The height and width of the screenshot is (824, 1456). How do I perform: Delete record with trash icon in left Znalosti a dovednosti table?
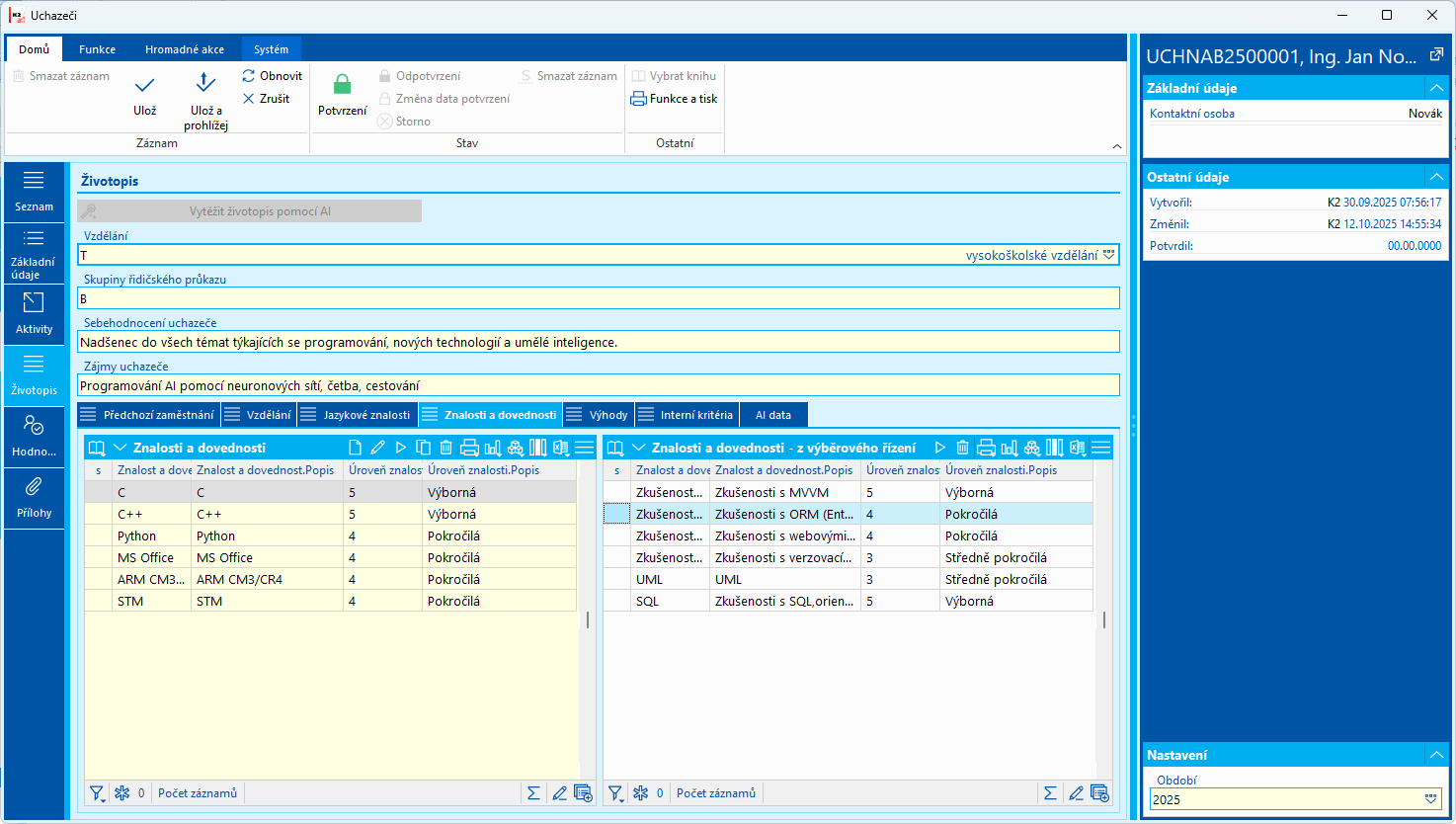446,448
